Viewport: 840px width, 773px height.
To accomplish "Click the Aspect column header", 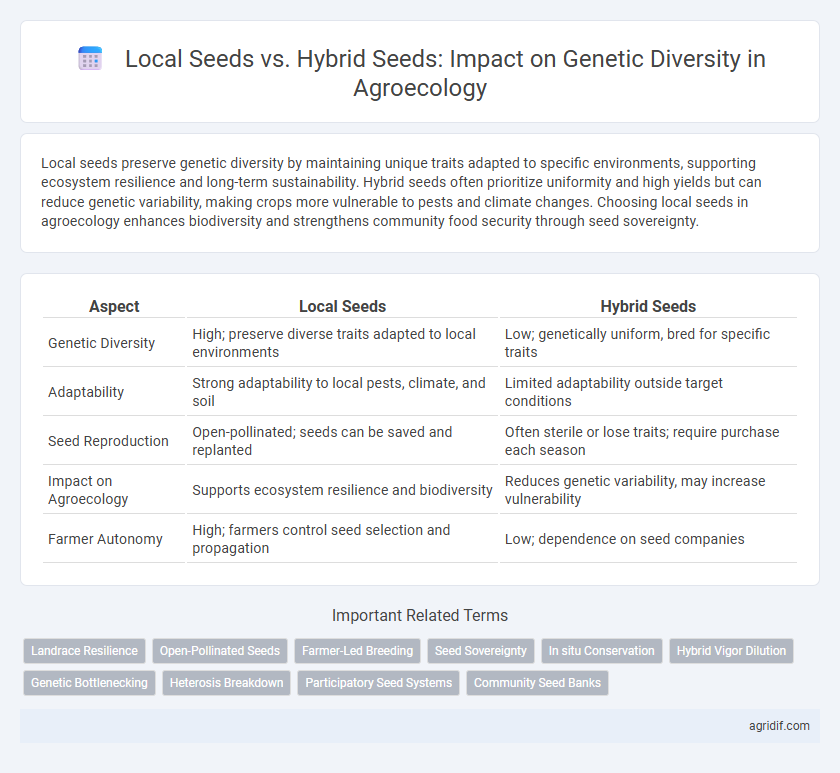I will [114, 306].
